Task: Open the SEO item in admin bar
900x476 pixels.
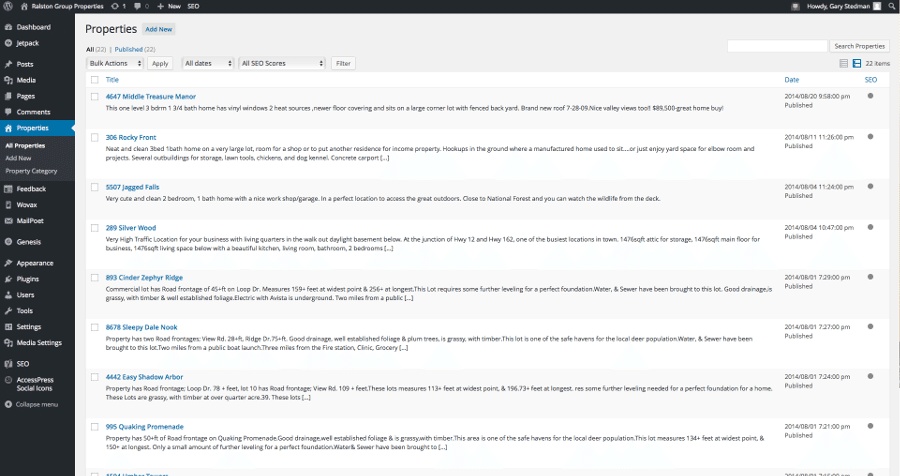Action: click(193, 6)
